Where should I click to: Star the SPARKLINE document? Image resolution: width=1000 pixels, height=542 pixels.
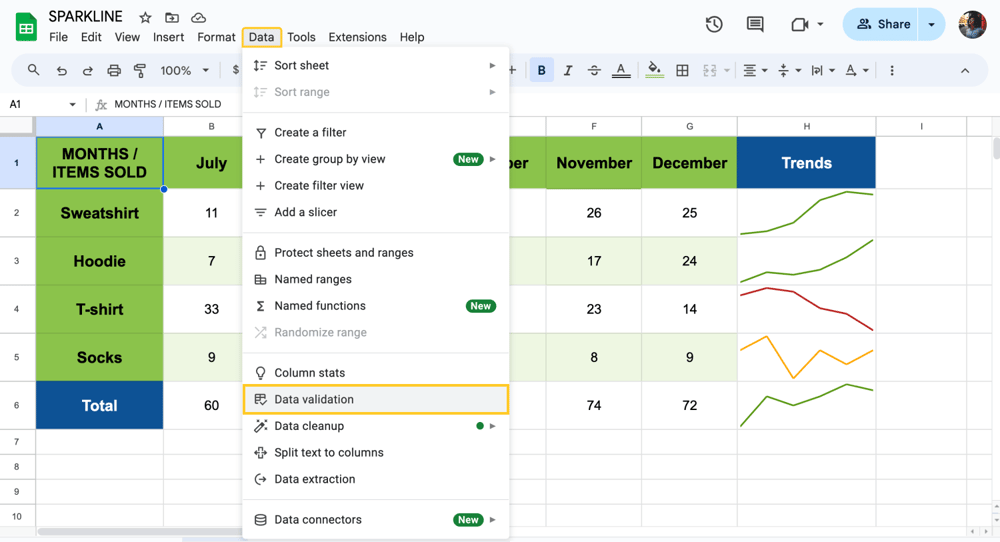coord(145,17)
